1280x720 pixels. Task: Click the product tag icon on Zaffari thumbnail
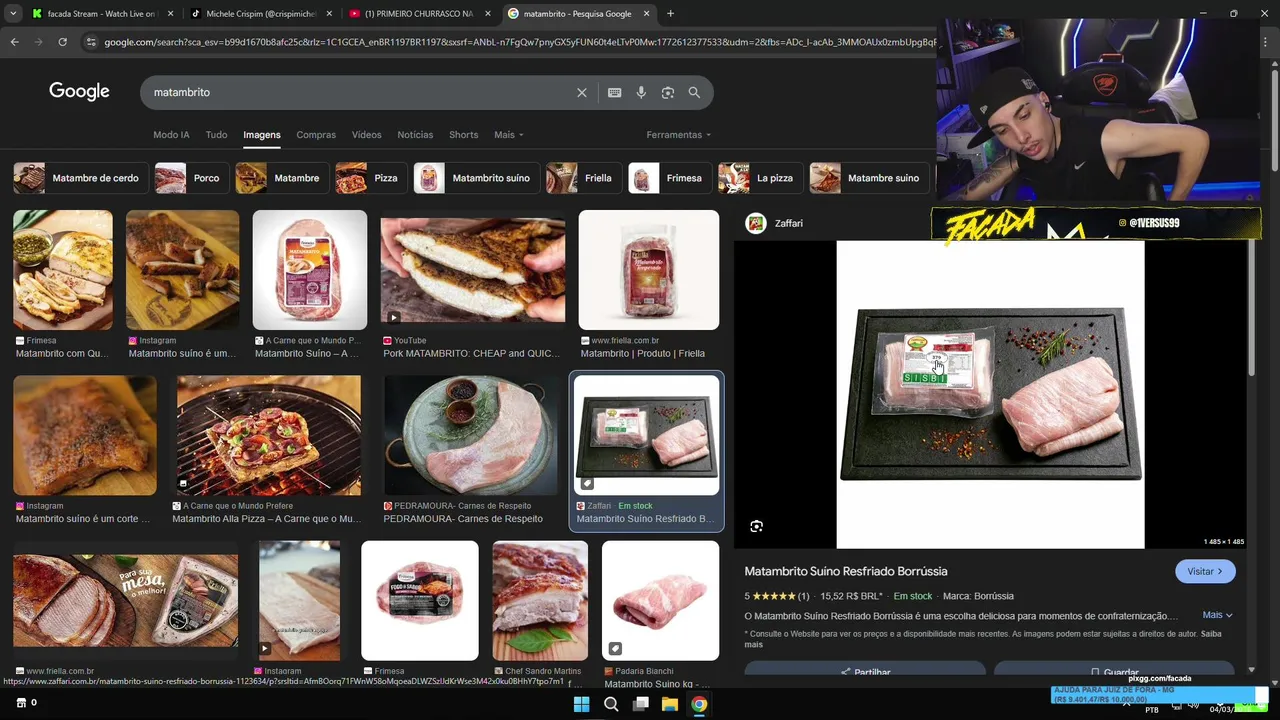[x=587, y=483]
